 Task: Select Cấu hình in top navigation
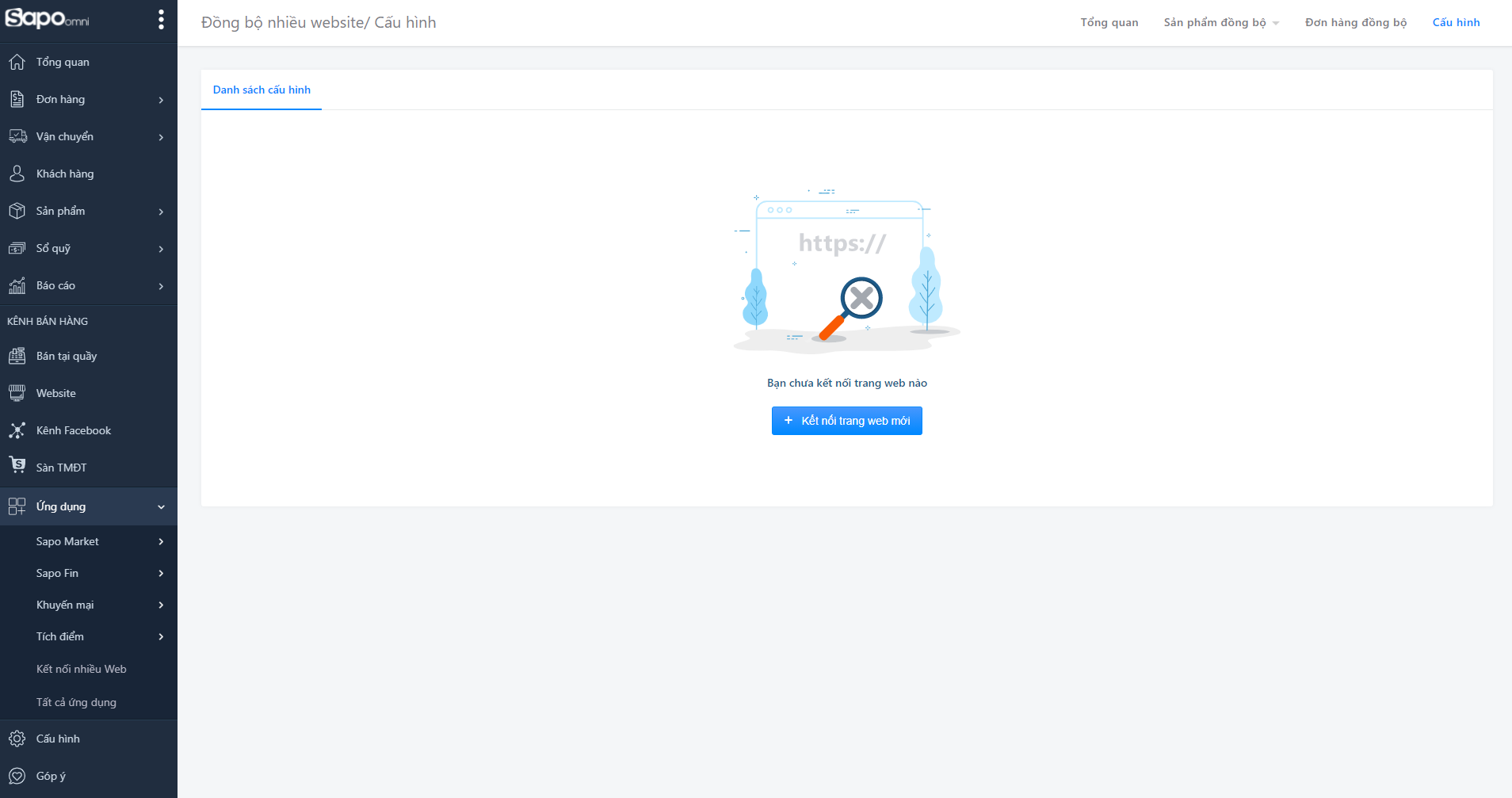click(1456, 22)
